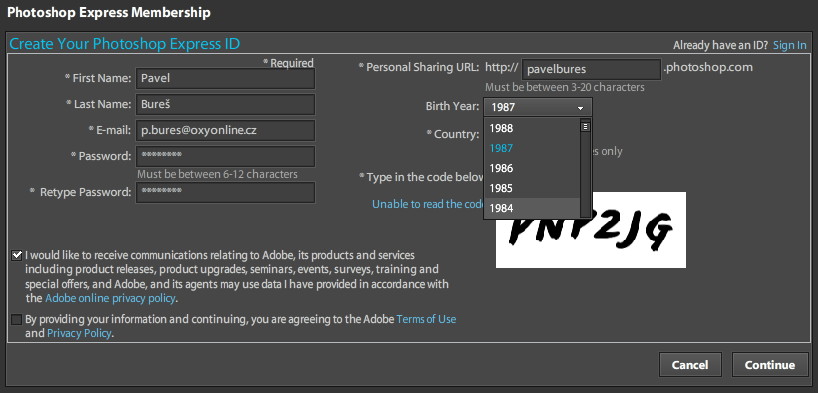Click the E-mail input field
This screenshot has width=818, height=393.
click(x=225, y=130)
